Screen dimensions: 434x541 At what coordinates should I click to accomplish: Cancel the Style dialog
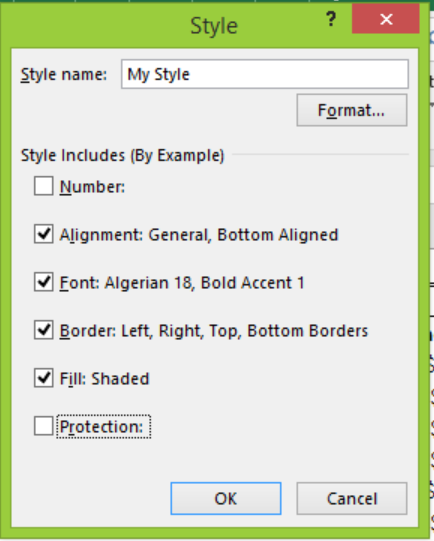(352, 499)
